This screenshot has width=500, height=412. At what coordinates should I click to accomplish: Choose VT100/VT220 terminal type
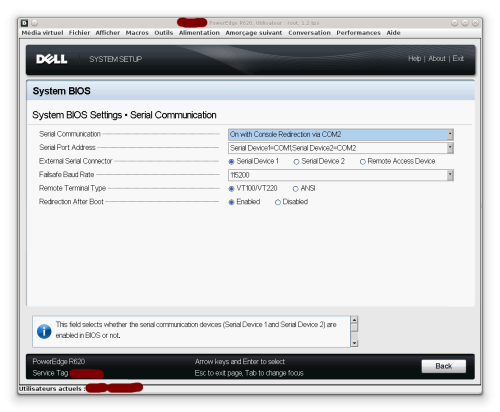click(231, 189)
